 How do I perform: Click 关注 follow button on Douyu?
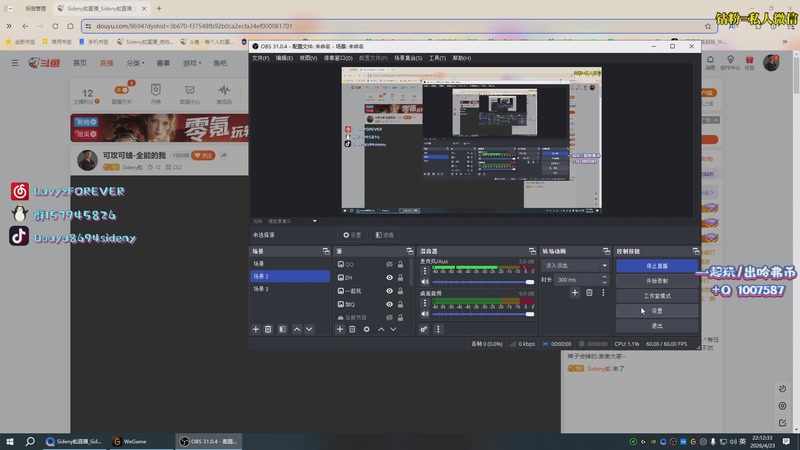pyautogui.click(x=203, y=155)
